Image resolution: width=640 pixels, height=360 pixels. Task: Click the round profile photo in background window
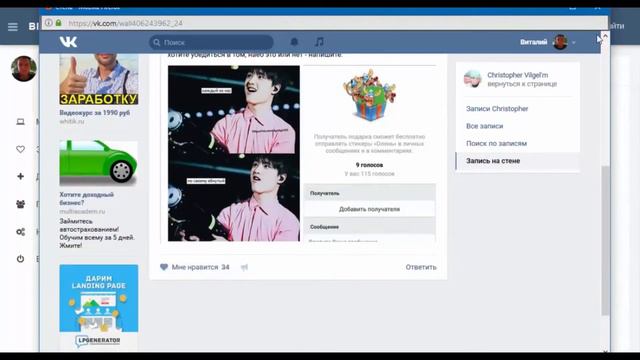(x=24, y=69)
